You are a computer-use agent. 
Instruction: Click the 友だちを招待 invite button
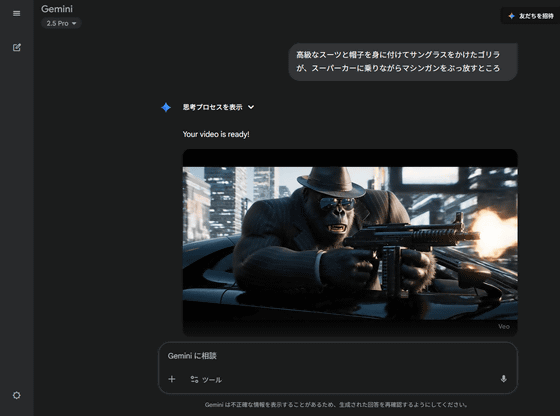pos(531,16)
